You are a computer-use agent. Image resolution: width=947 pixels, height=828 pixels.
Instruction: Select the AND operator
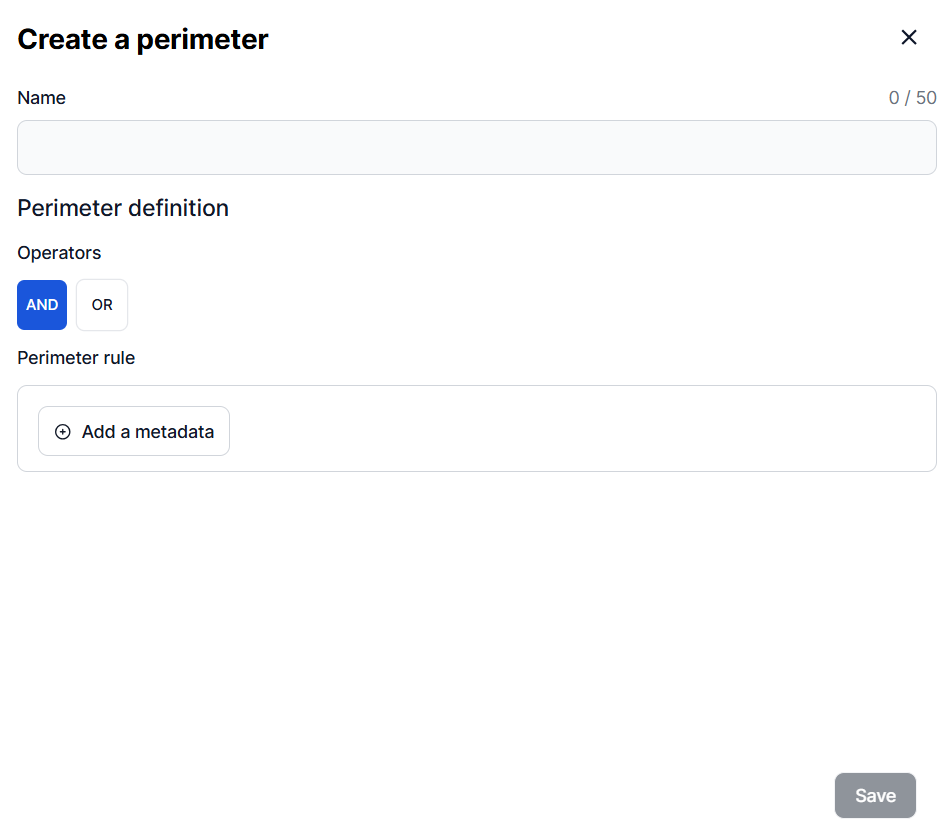pos(42,305)
